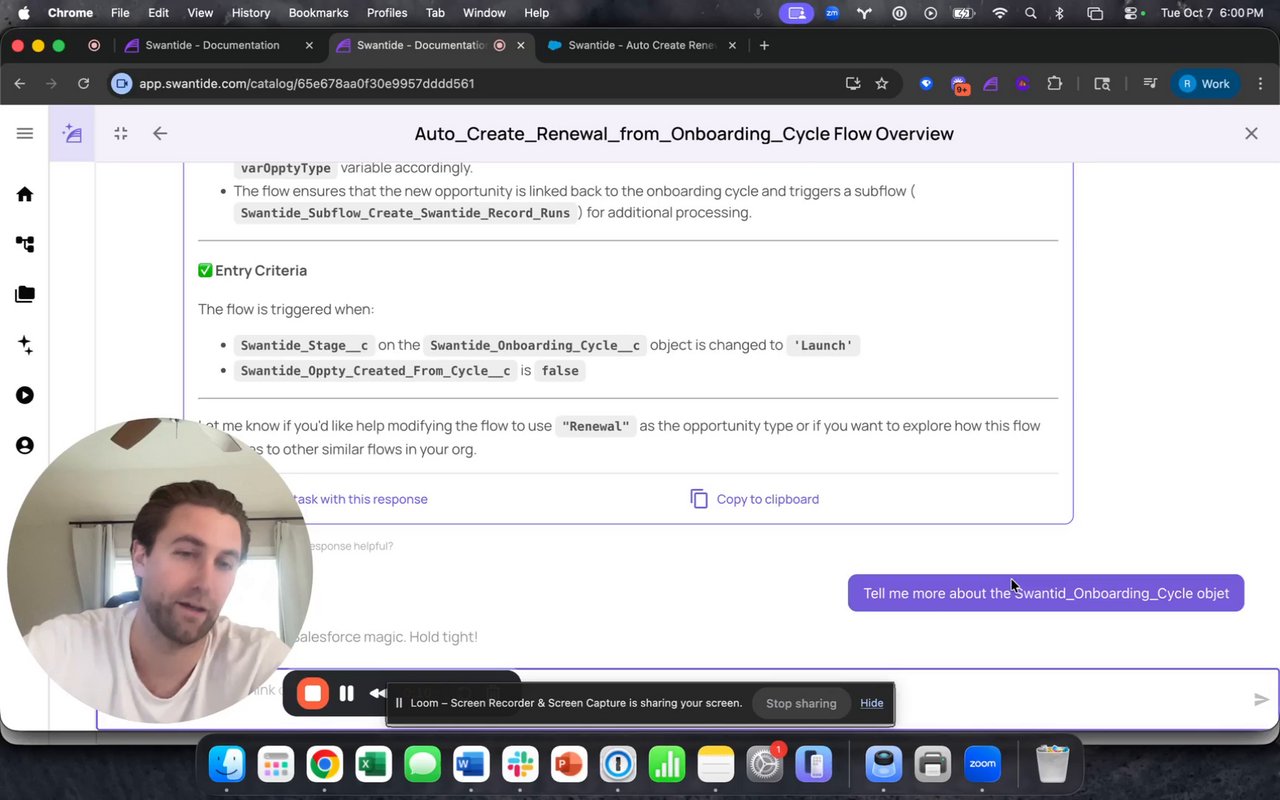Rewind the Loom recording
This screenshot has width=1280, height=800.
pos(378,693)
